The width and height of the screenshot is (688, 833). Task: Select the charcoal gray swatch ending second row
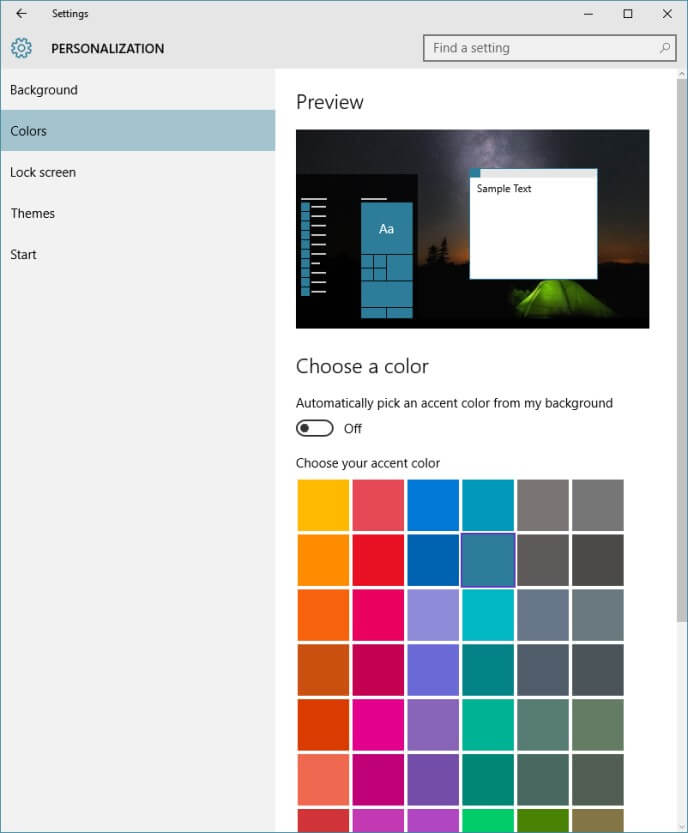tap(598, 560)
